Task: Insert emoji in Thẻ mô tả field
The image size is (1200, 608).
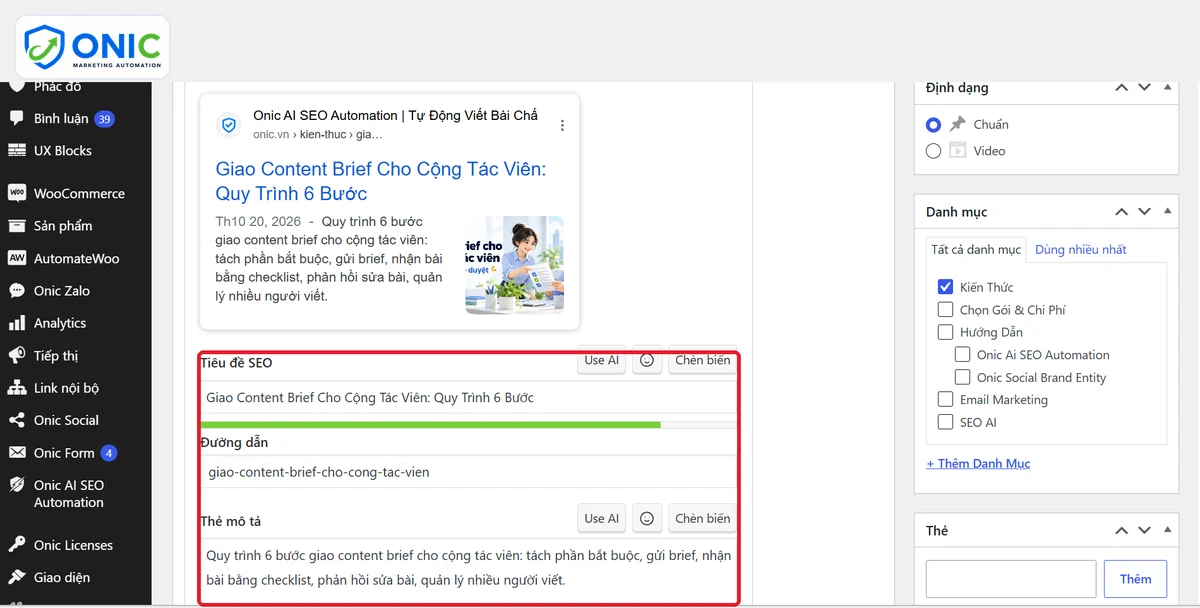Action: tap(647, 518)
